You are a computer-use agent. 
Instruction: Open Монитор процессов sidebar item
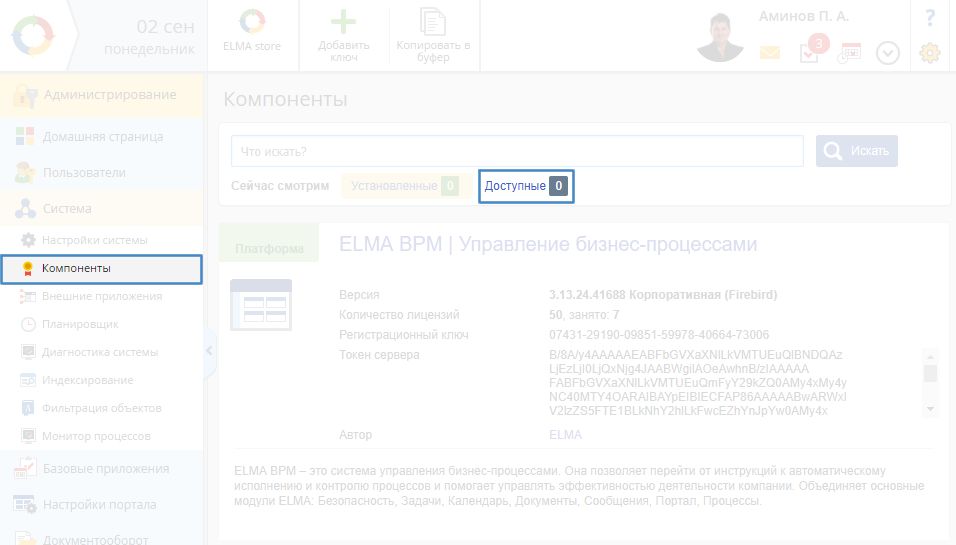(x=101, y=436)
